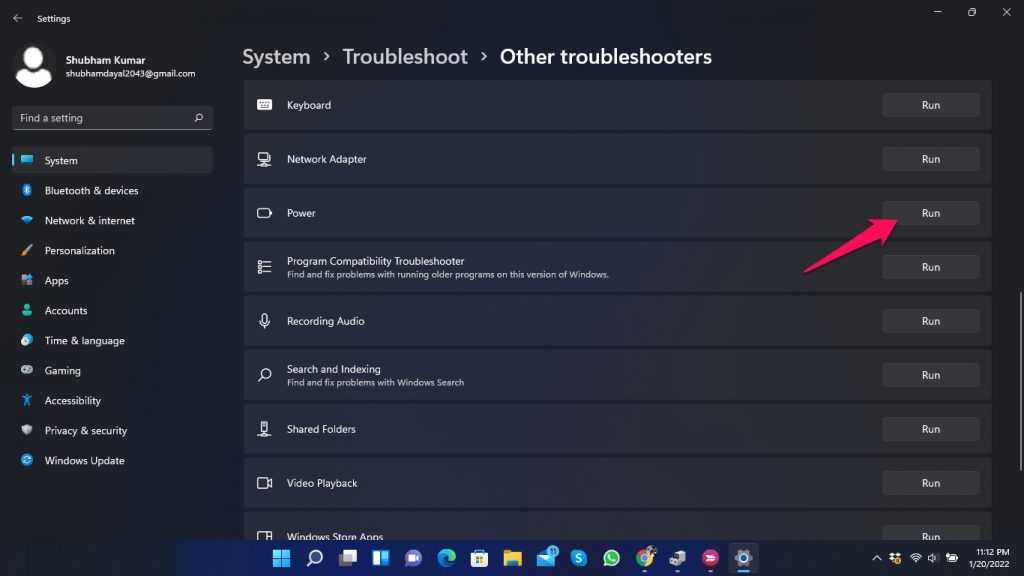Click the Program Compatibility Troubleshooter list icon

point(265,267)
